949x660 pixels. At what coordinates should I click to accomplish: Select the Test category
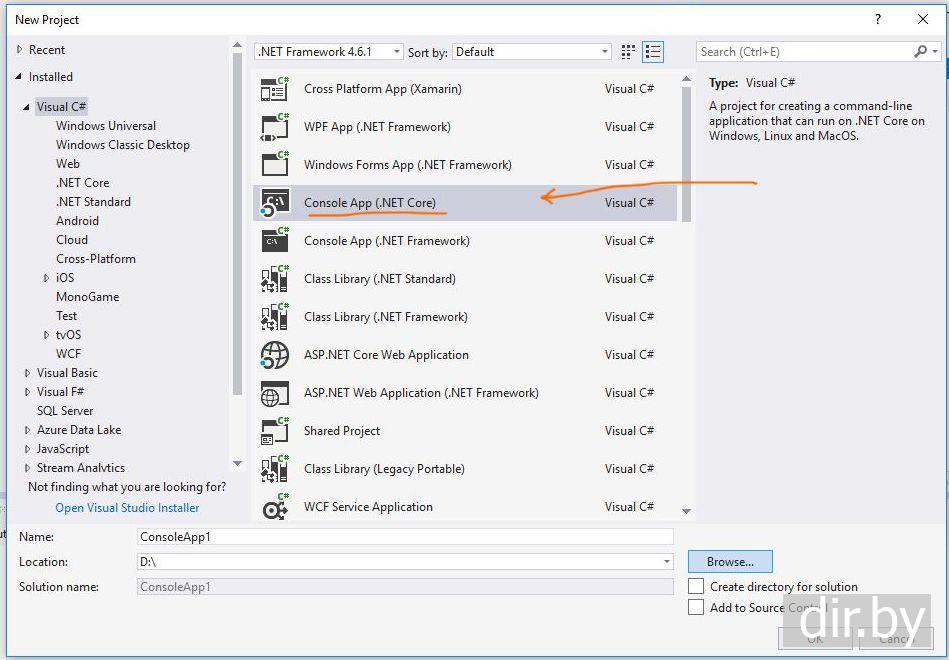coord(67,315)
